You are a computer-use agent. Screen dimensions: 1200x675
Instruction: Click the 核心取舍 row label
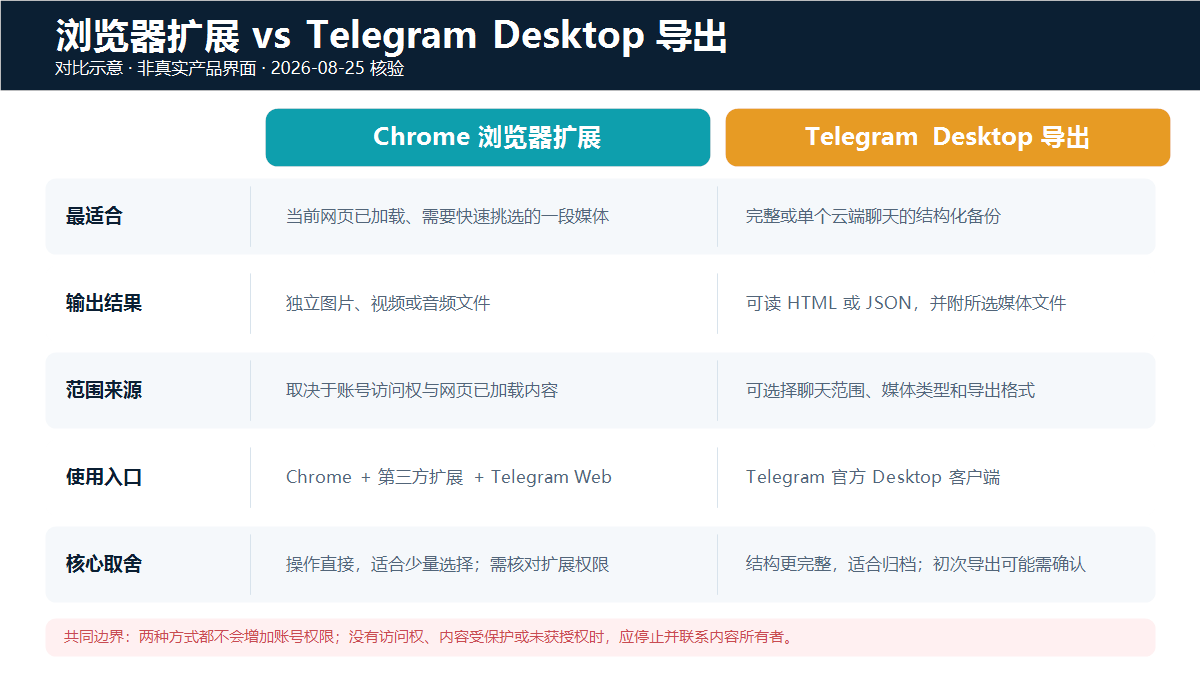tap(104, 564)
